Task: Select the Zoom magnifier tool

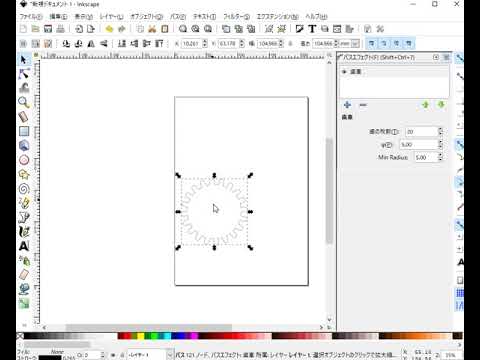Action: coord(23,102)
